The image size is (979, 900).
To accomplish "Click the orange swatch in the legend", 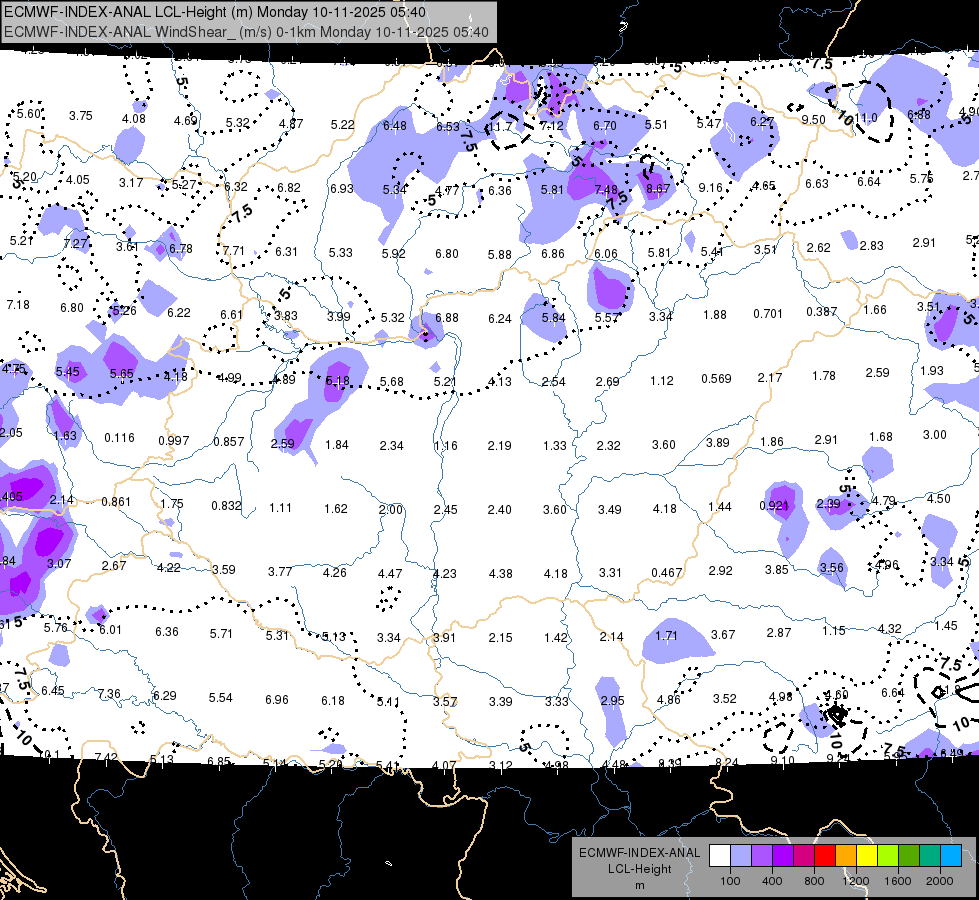I will [x=846, y=856].
